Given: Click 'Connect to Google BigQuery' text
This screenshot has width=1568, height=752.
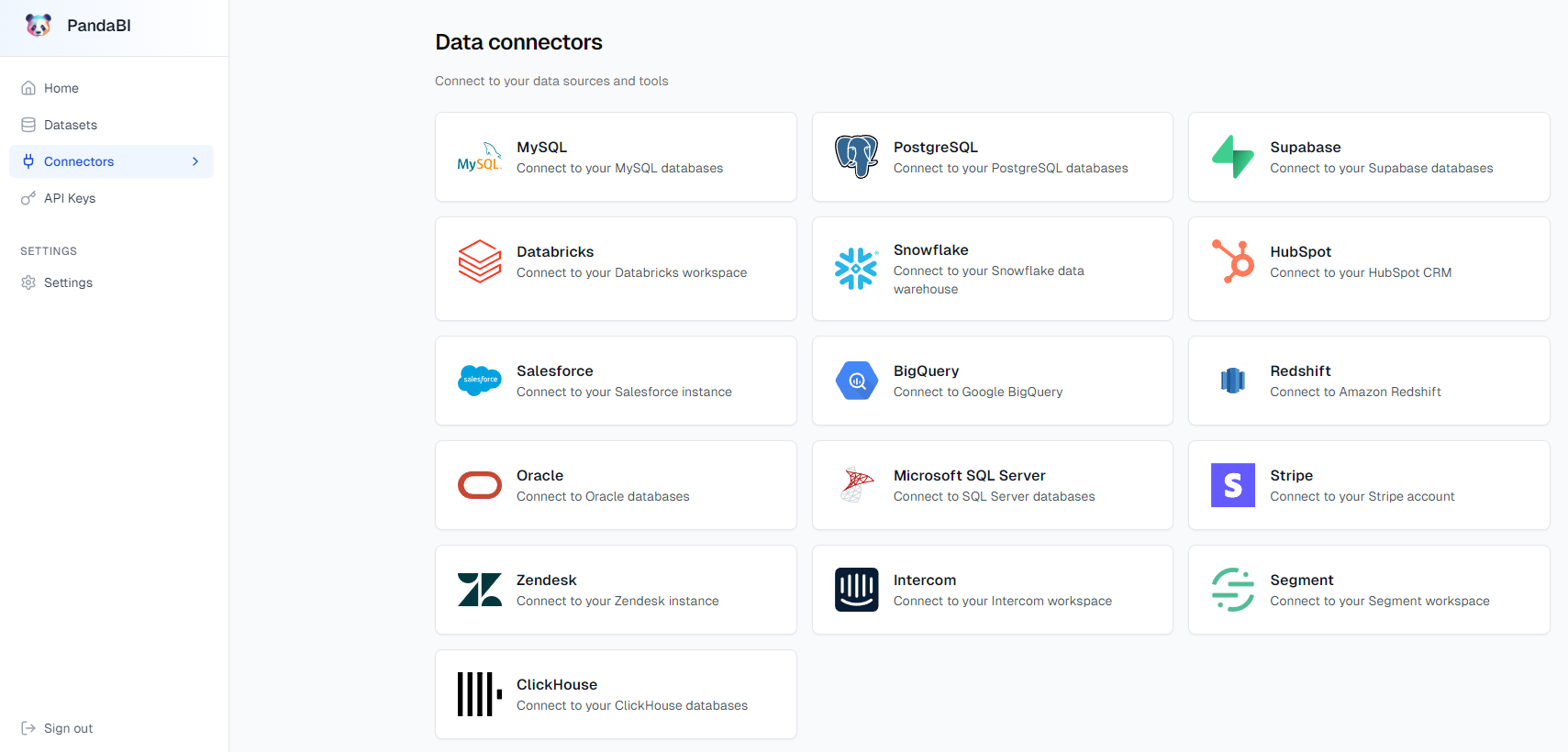Looking at the screenshot, I should tap(977, 392).
